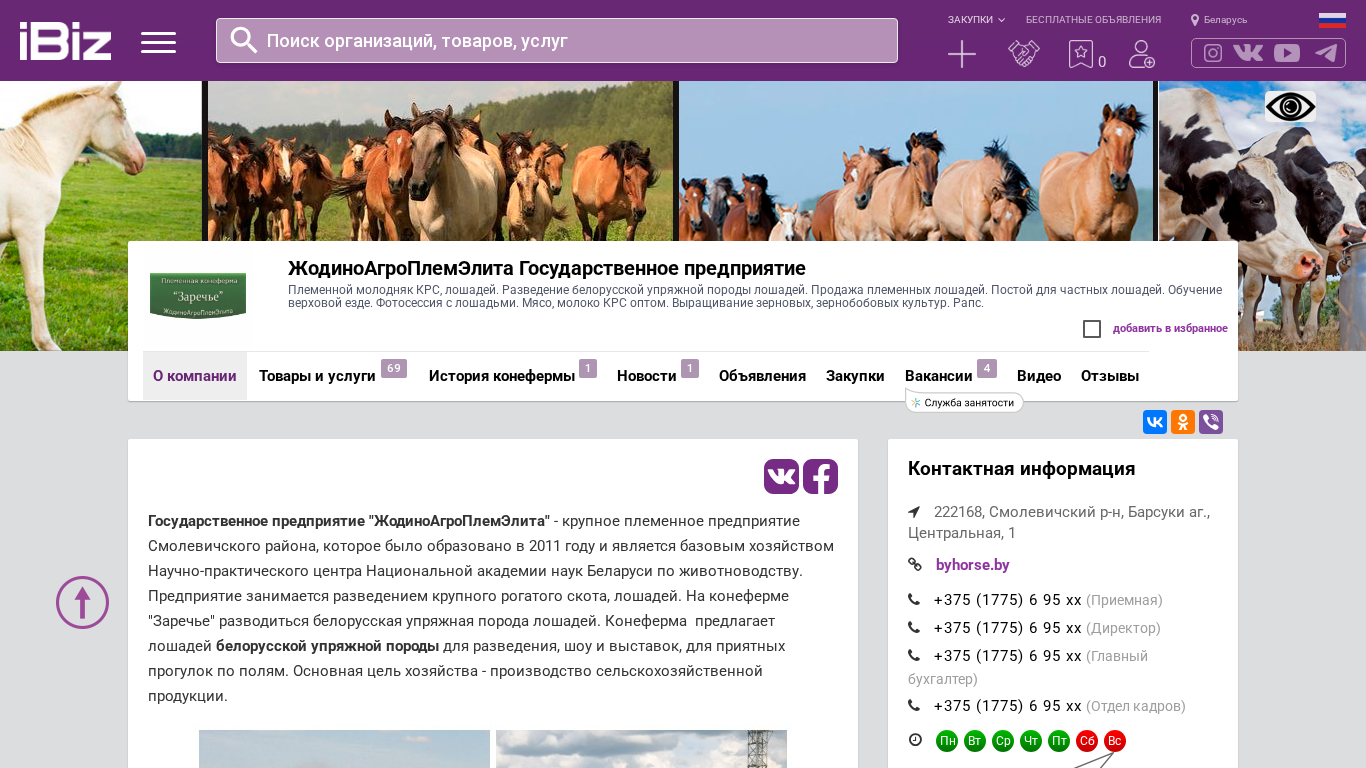Click the address text "222168, Смолевичский р-н"
This screenshot has height=768, width=1366.
click(x=1008, y=512)
